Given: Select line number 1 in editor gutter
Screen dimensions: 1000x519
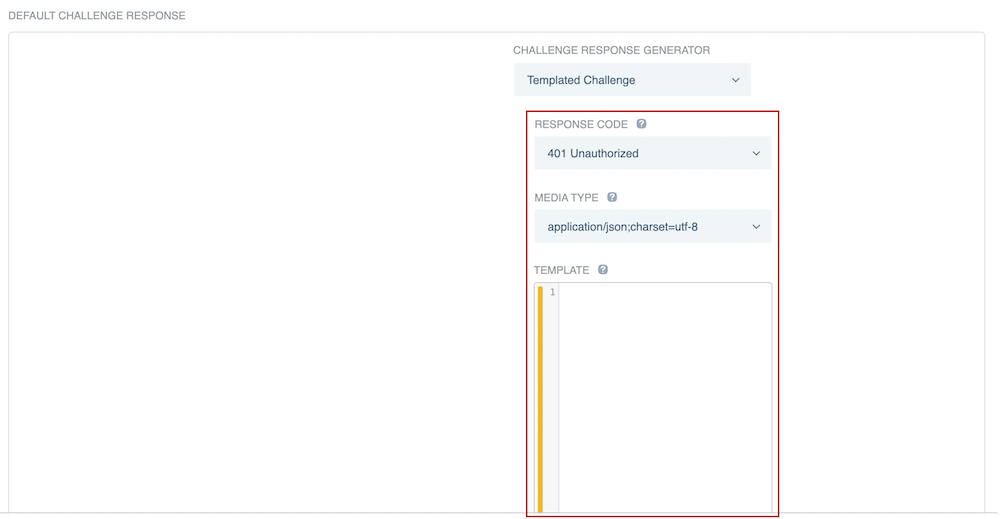Looking at the screenshot, I should pyautogui.click(x=552, y=292).
